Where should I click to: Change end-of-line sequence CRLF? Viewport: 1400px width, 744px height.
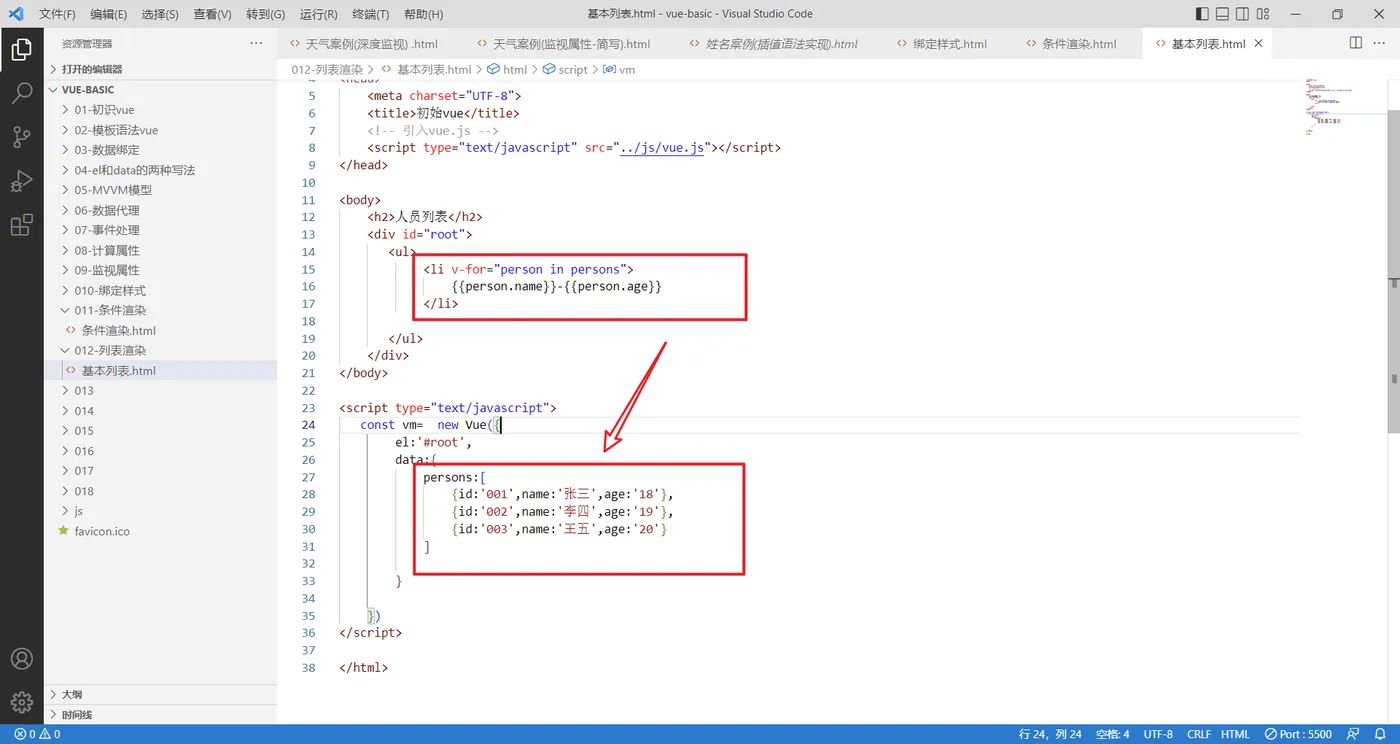pos(1199,734)
